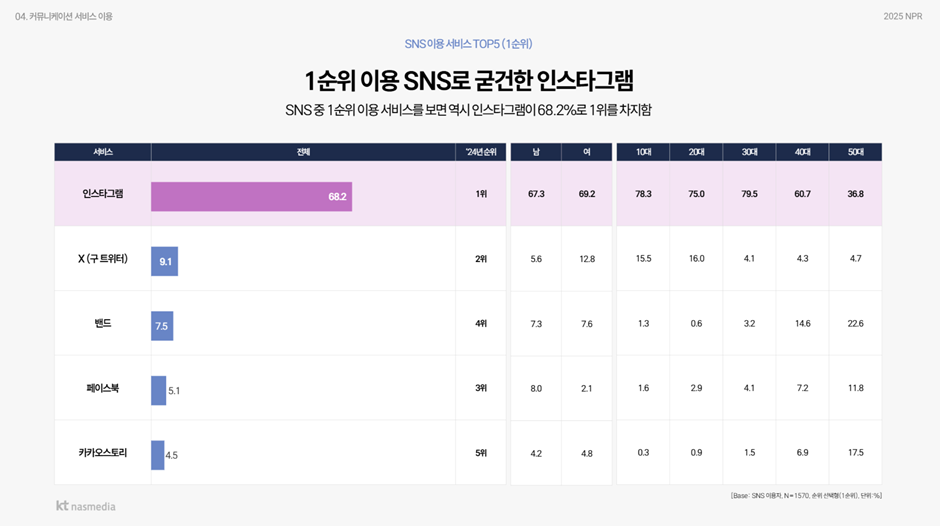Screen dimensions: 940x526
Task: Click the 0.3 value in 카카오스토리 row
Action: (643, 453)
